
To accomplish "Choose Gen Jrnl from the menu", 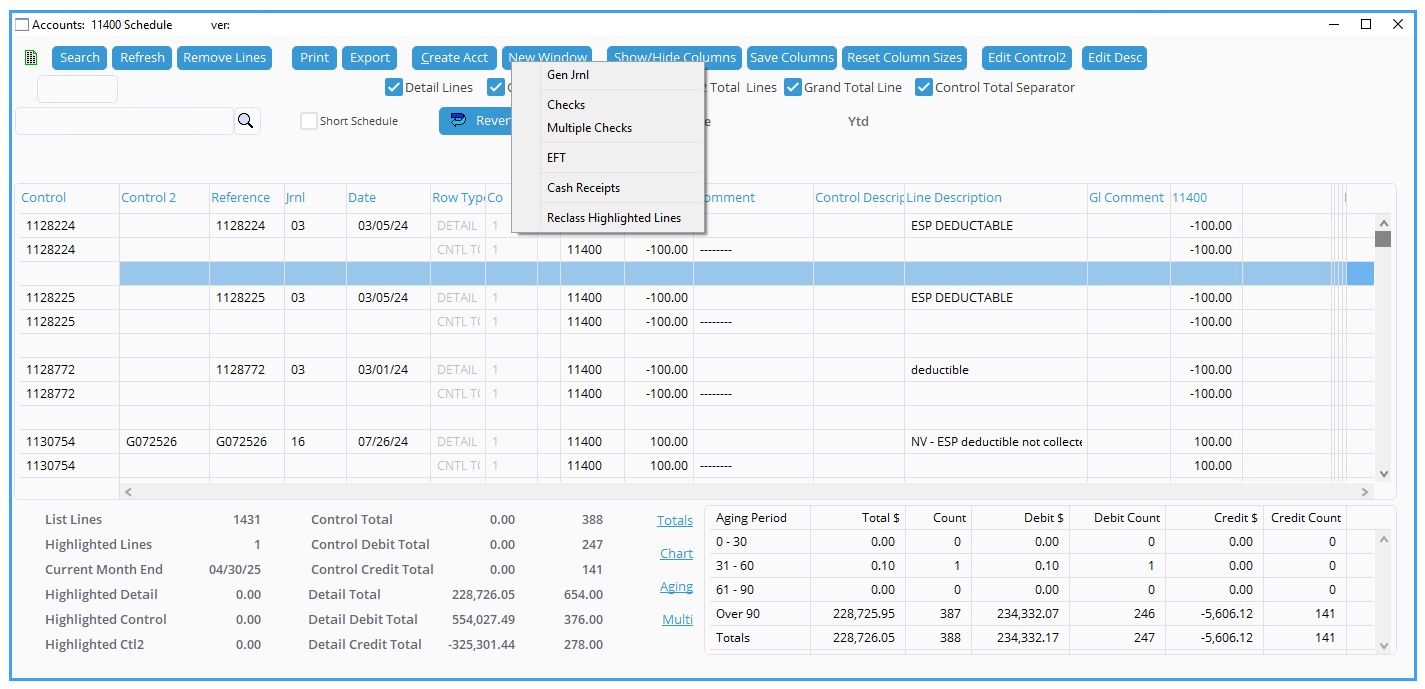I will click(568, 75).
